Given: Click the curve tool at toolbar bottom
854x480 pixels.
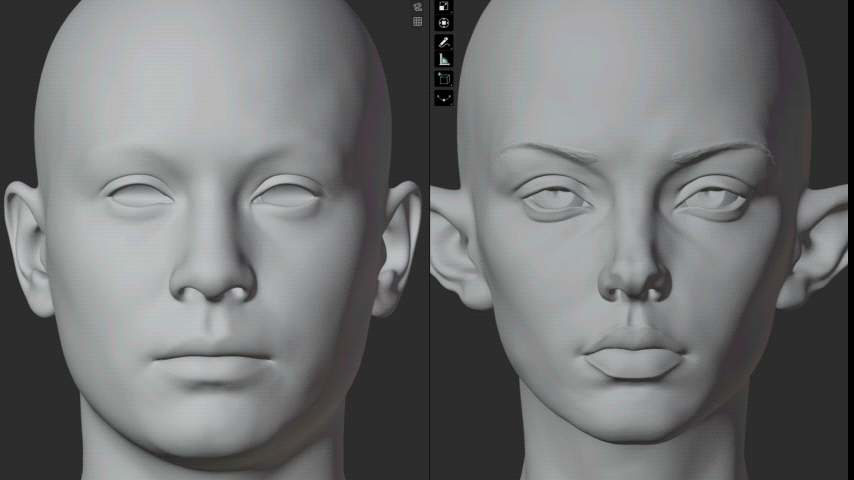Looking at the screenshot, I should click(x=444, y=98).
